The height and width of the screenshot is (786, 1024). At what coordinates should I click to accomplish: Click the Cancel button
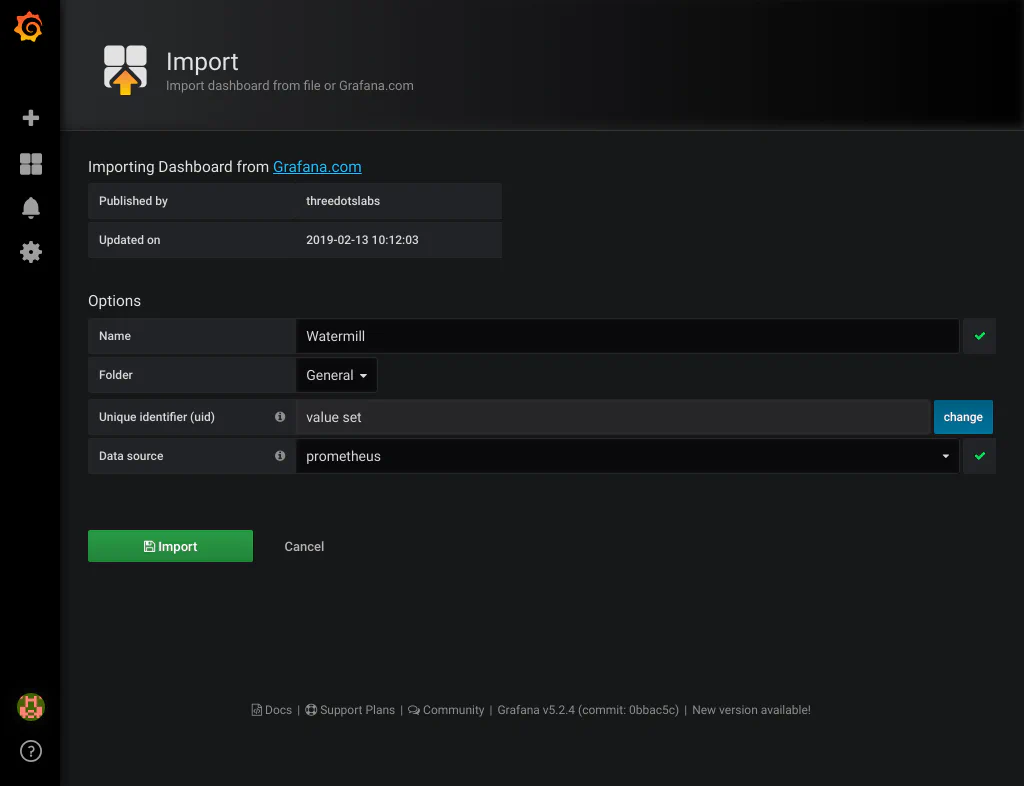(x=304, y=546)
